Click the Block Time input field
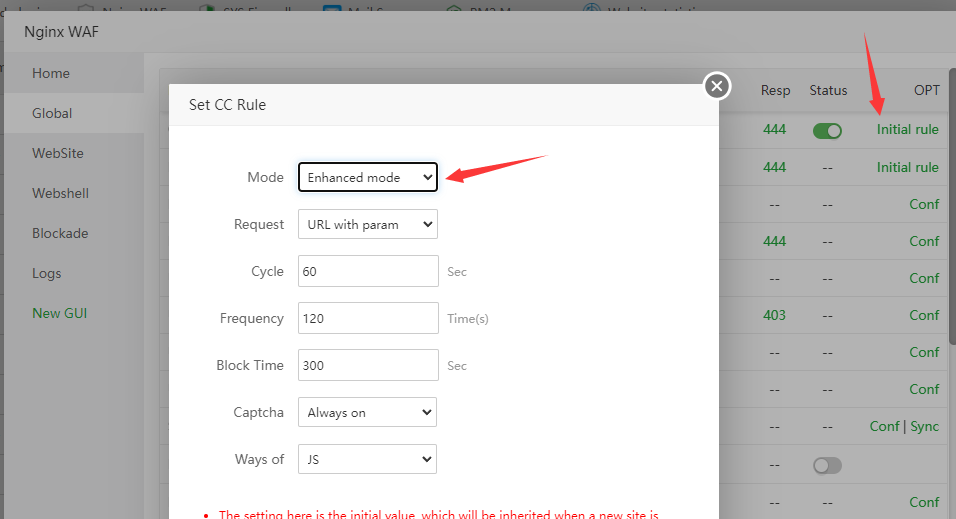 click(368, 365)
